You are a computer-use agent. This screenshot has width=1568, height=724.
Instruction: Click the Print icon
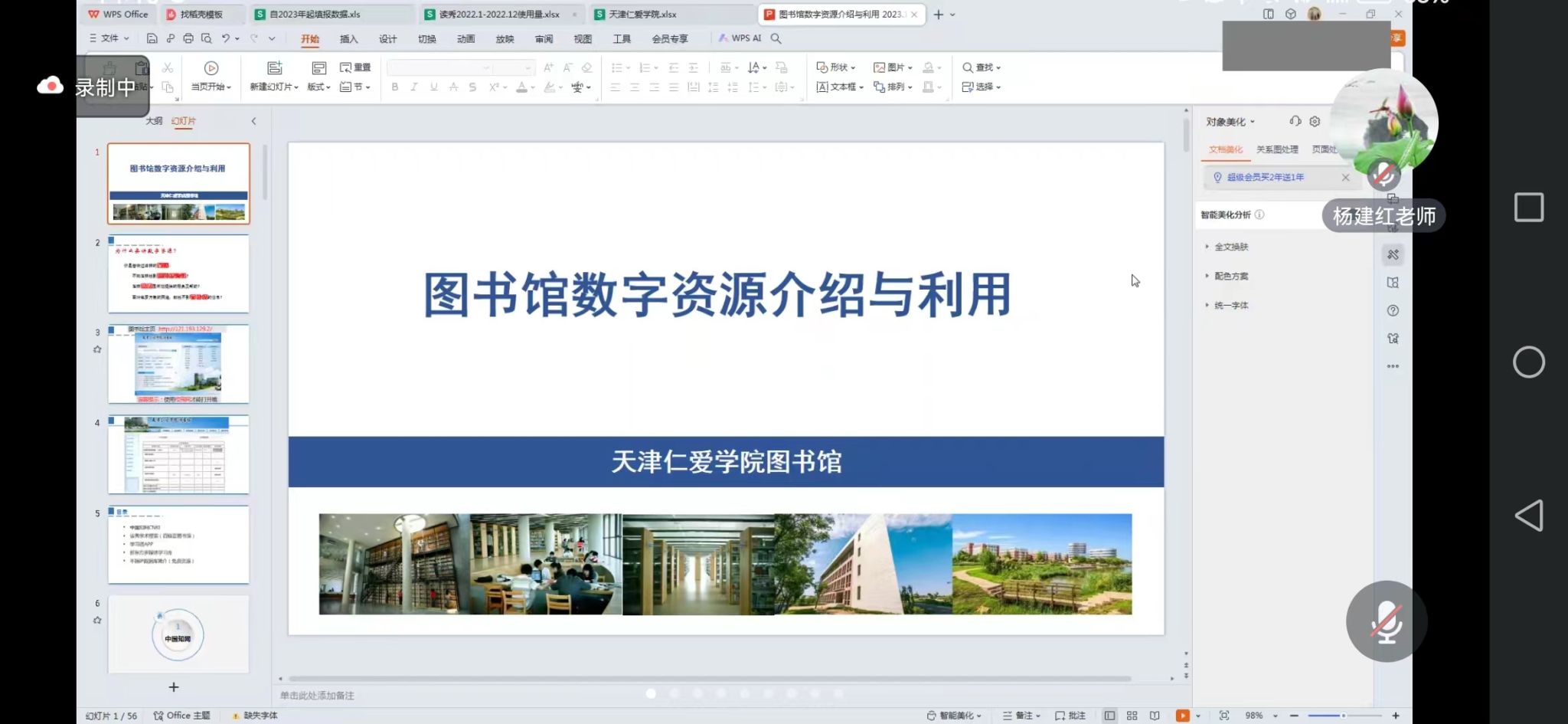tap(188, 38)
